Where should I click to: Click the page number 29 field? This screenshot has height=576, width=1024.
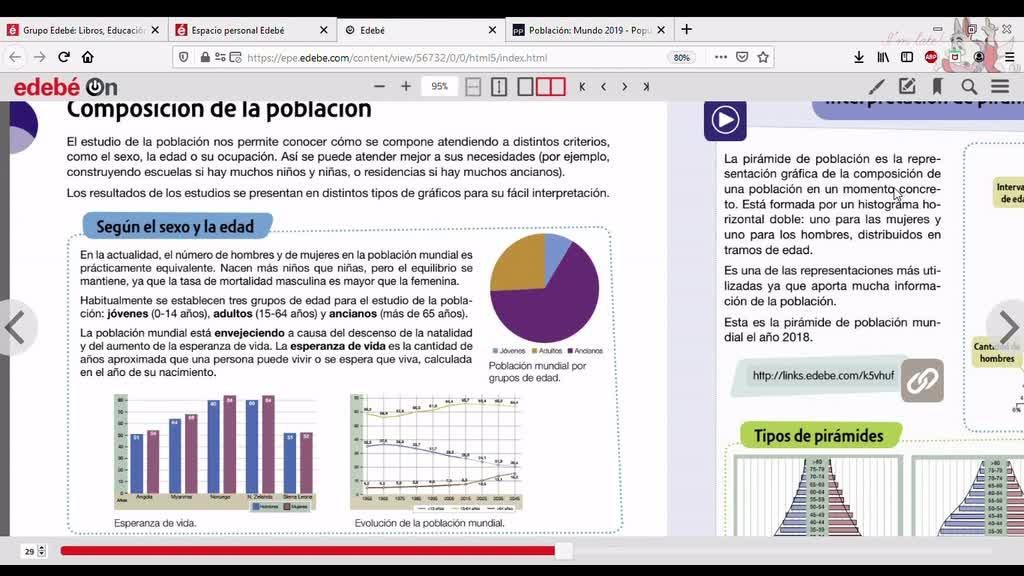coord(29,551)
